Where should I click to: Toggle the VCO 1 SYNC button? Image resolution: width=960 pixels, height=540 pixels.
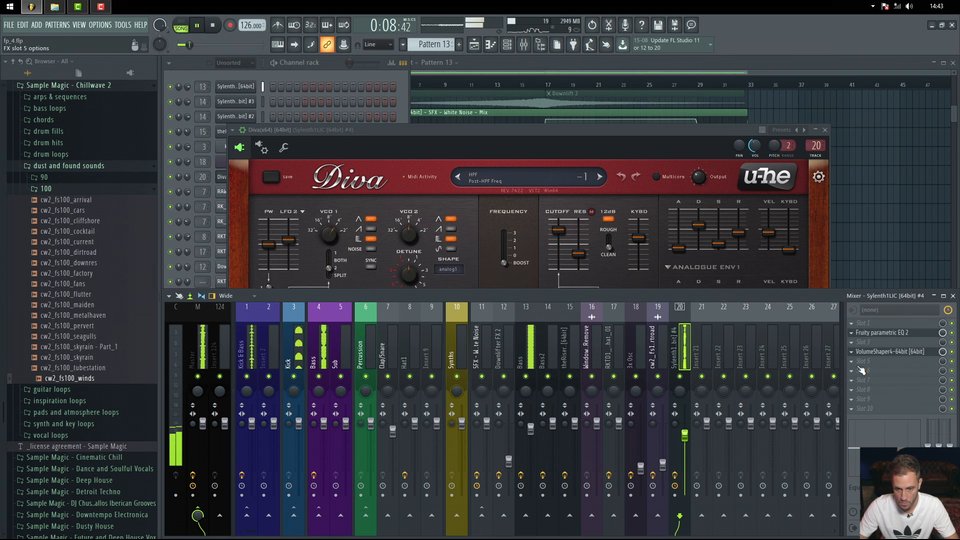point(370,267)
